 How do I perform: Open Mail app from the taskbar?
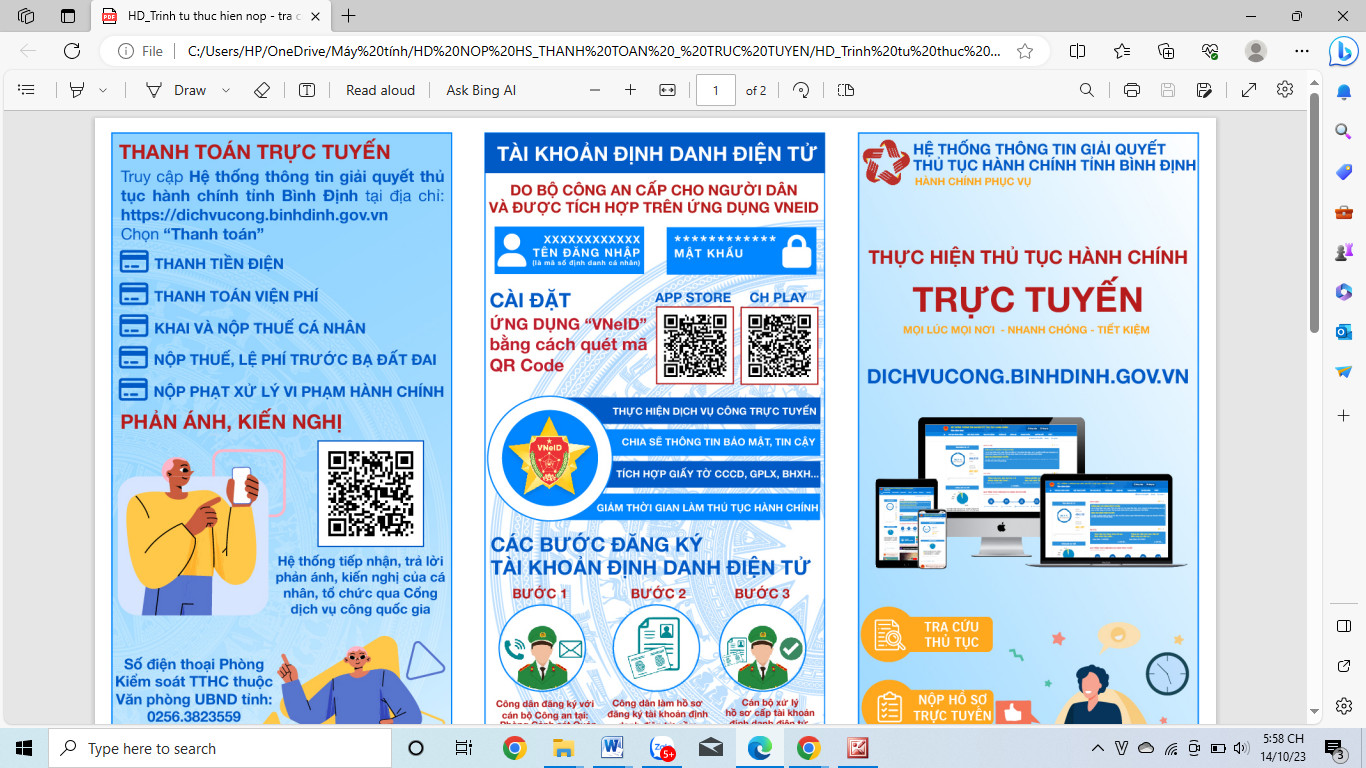(x=711, y=748)
